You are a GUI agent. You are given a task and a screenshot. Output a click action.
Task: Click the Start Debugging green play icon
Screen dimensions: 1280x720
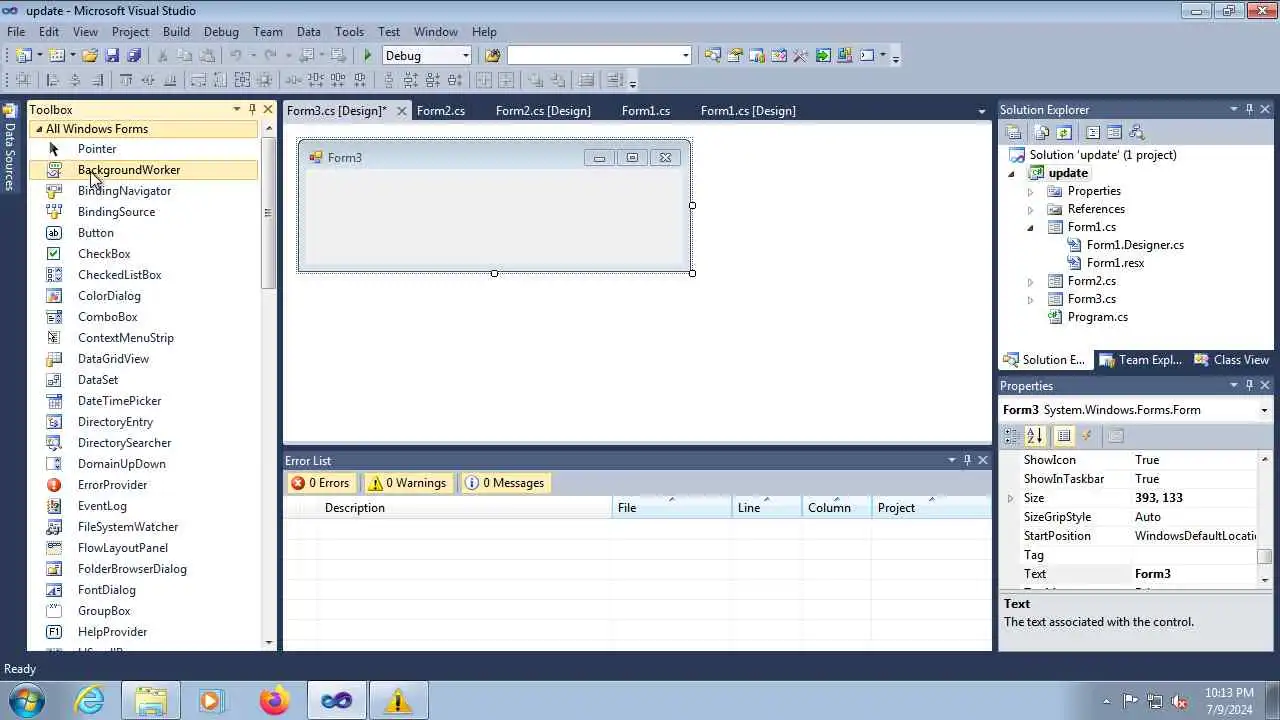(368, 56)
